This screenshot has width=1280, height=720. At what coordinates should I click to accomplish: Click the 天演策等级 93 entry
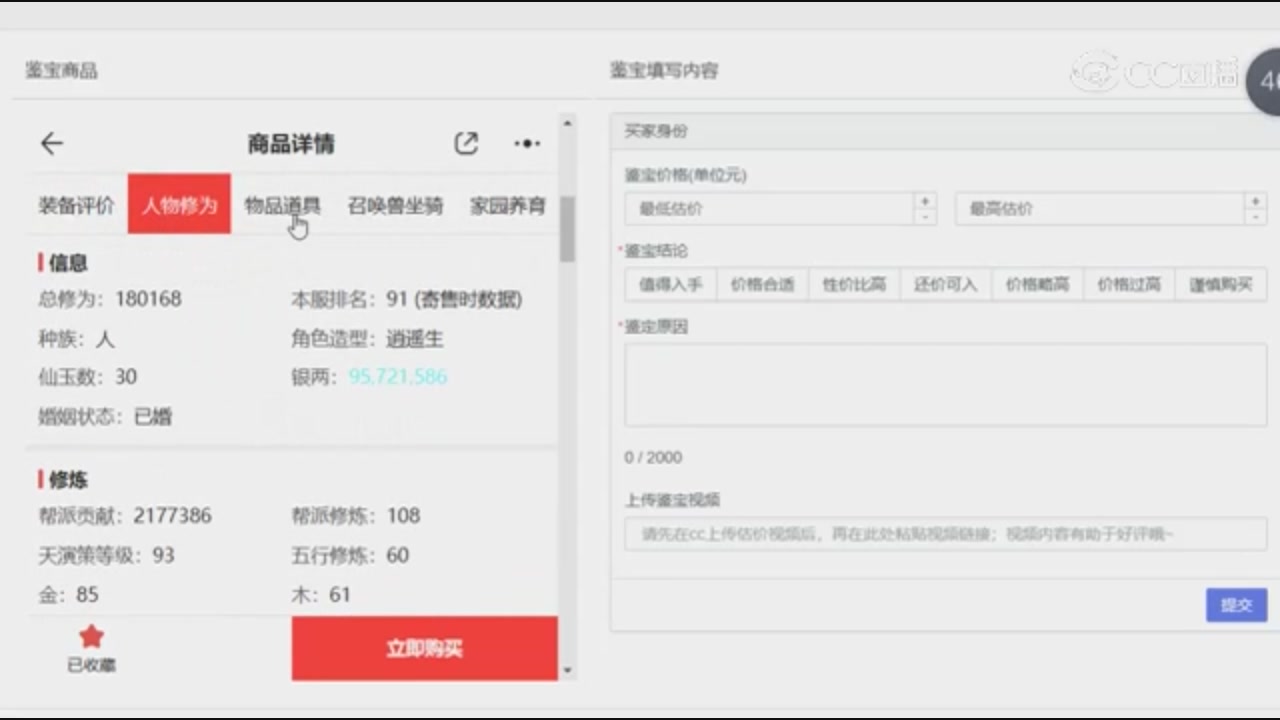click(106, 555)
